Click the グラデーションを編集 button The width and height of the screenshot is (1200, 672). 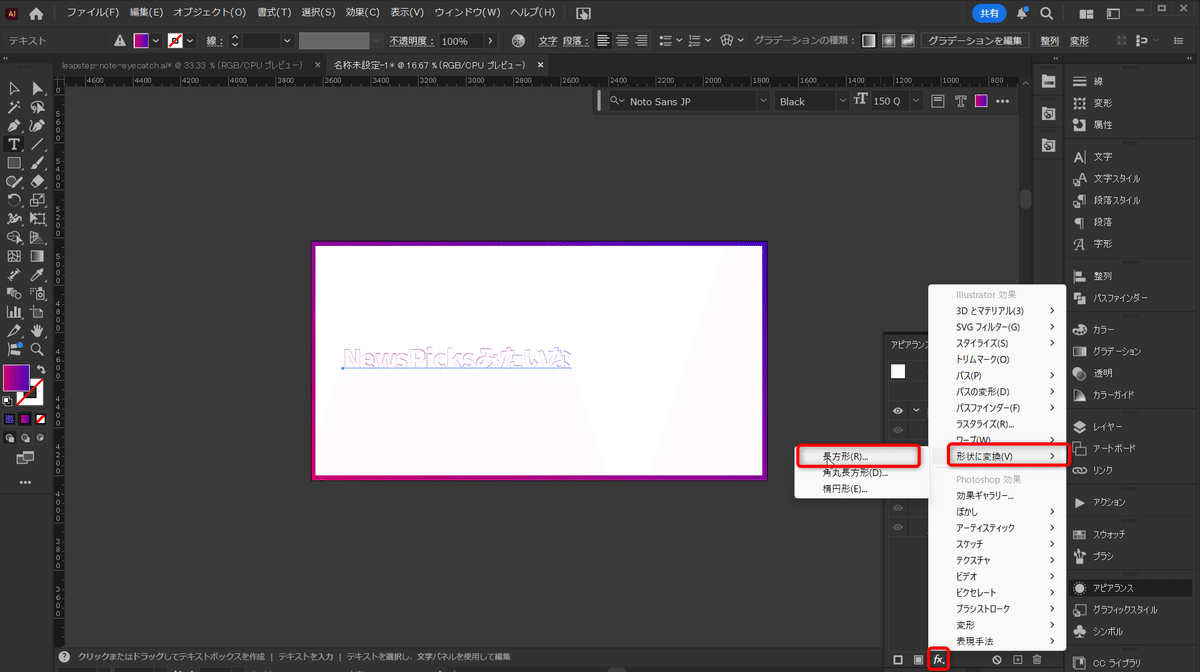point(975,41)
